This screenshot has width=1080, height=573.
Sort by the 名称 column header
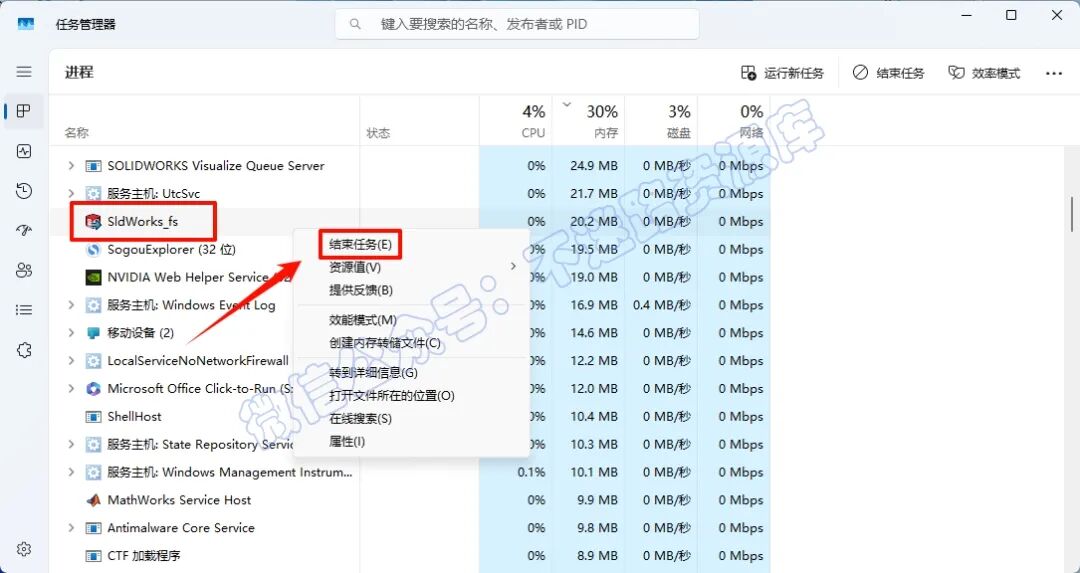coord(205,121)
